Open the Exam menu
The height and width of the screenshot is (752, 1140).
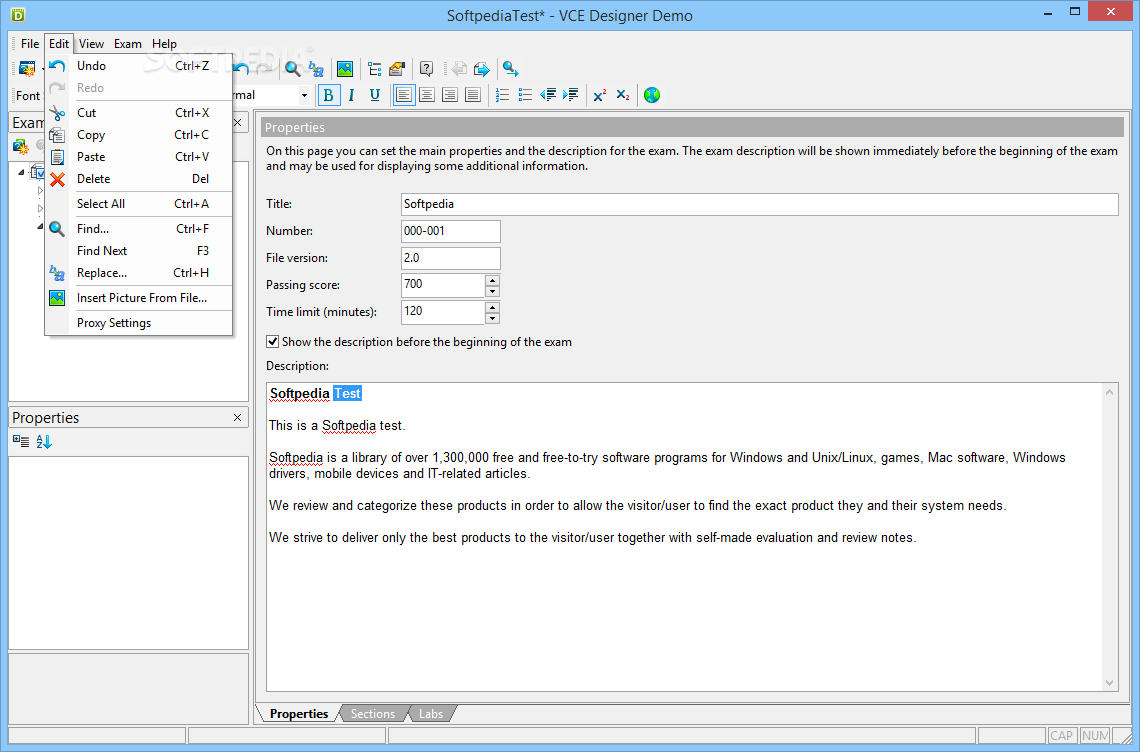[x=128, y=44]
